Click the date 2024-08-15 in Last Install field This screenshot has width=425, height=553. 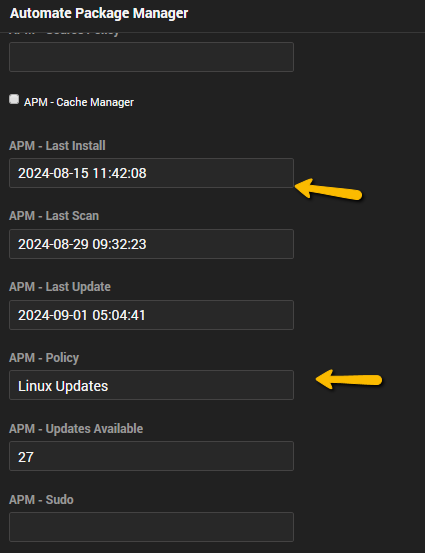[53, 173]
